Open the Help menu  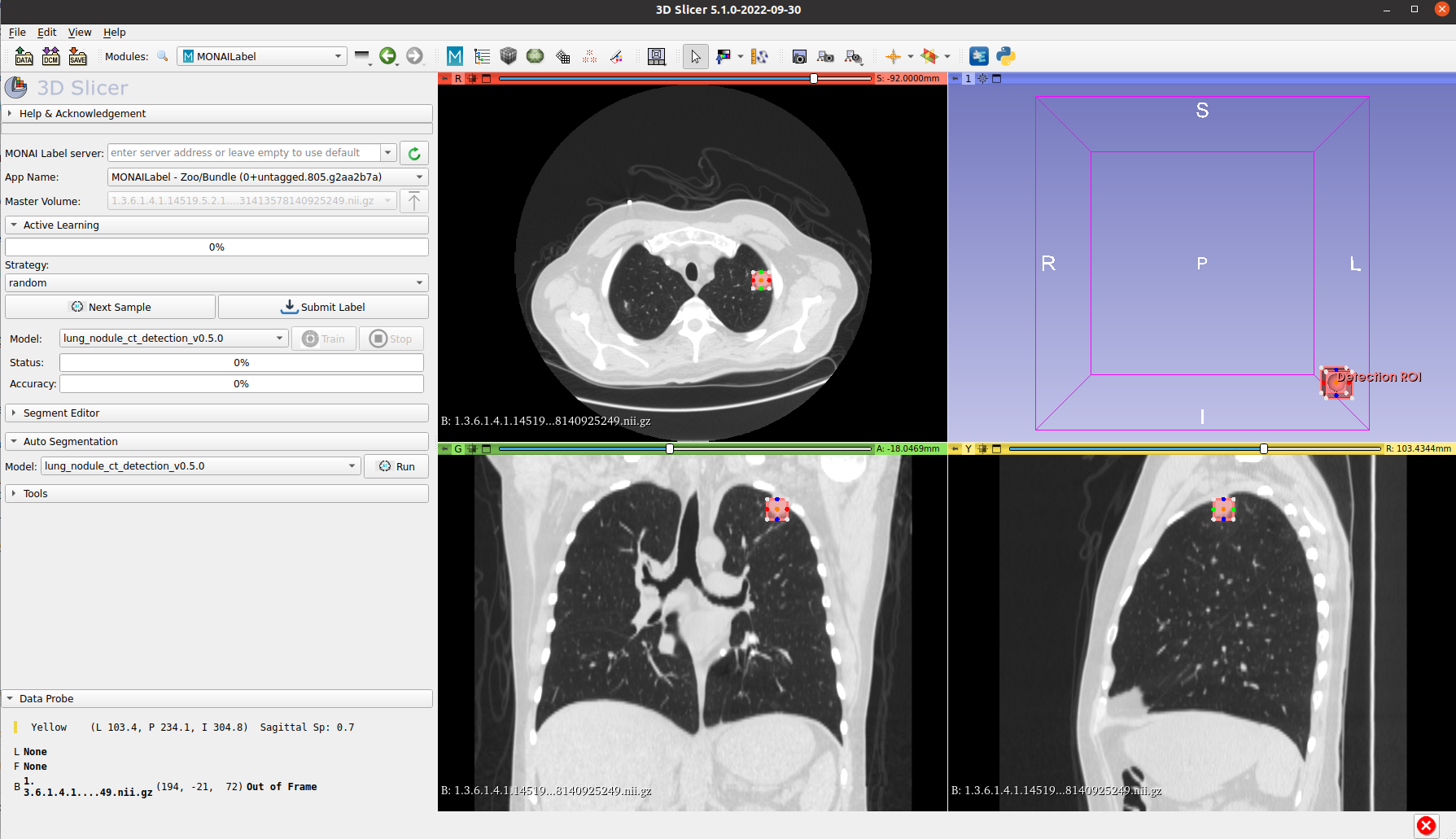click(115, 33)
